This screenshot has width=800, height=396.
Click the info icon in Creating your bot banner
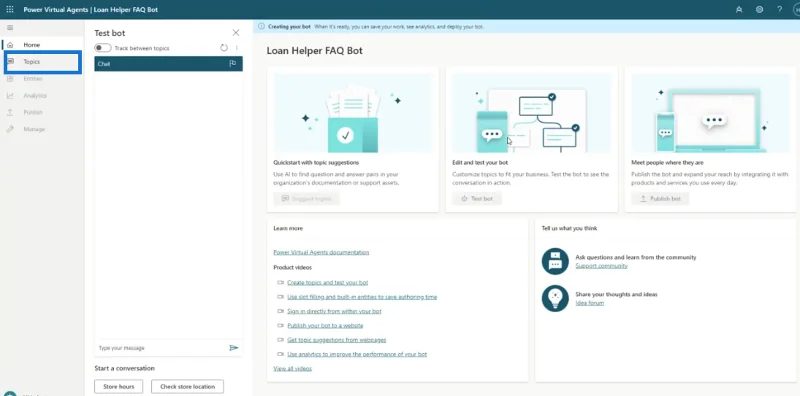261,26
